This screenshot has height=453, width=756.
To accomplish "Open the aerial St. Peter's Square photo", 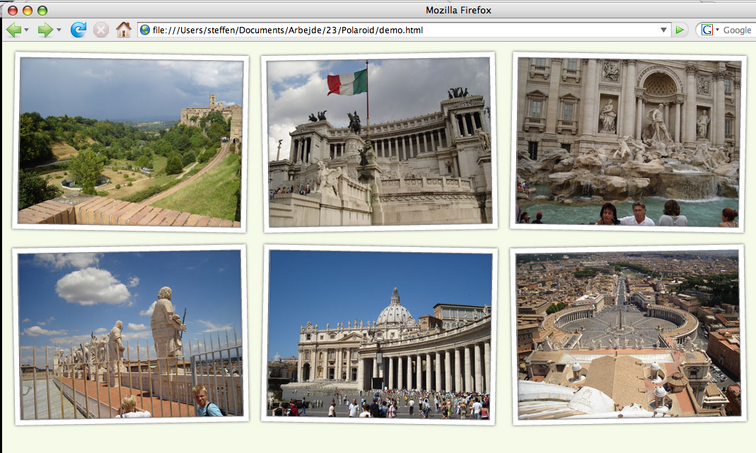I will [627, 334].
